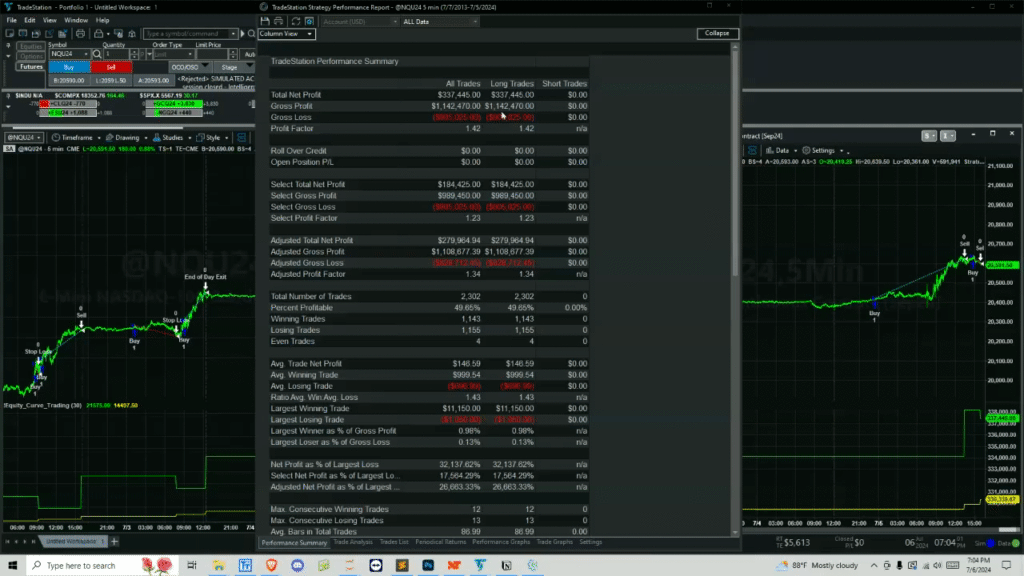Viewport: 1024px width, 576px height.
Task: Switch to the Trade Analysis tab
Action: tap(353, 542)
